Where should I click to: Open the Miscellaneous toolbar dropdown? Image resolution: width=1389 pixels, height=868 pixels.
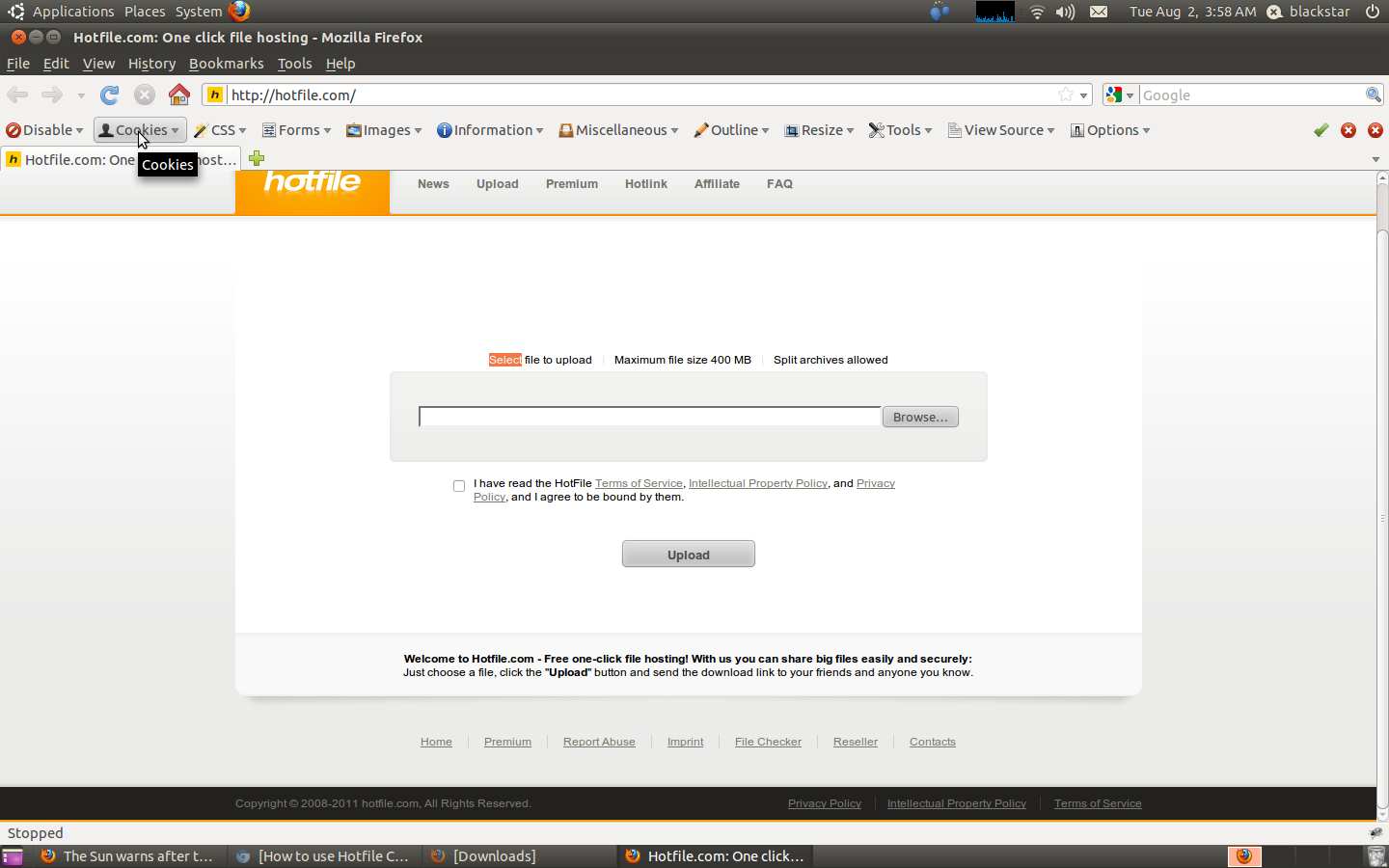[x=618, y=130]
